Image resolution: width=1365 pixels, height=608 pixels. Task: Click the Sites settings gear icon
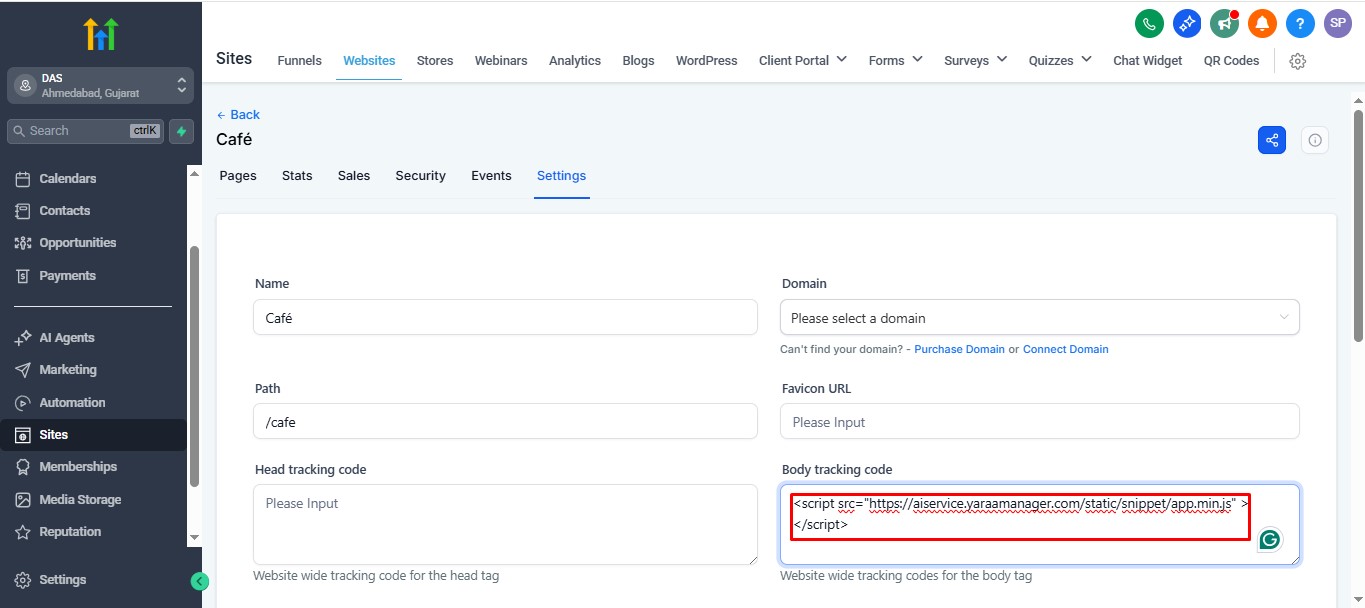[x=1297, y=61]
